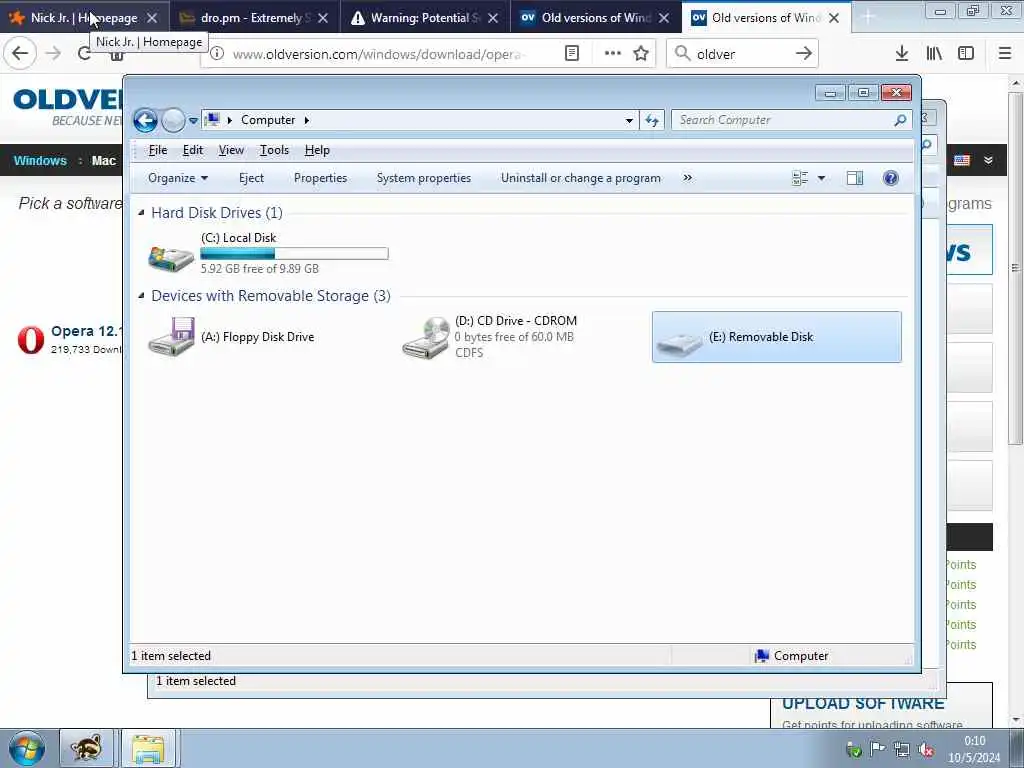Open the Explorer recent pages dropdown arrow
Image resolution: width=1024 pixels, height=768 pixels.
(193, 121)
